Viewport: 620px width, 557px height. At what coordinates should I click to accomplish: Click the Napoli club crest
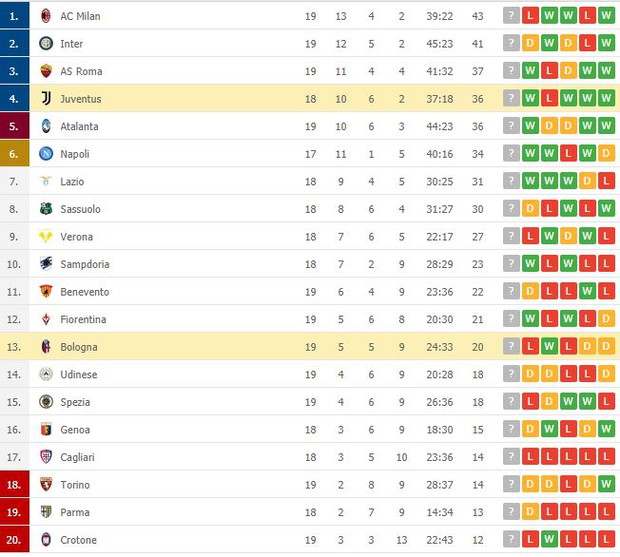tap(46, 154)
